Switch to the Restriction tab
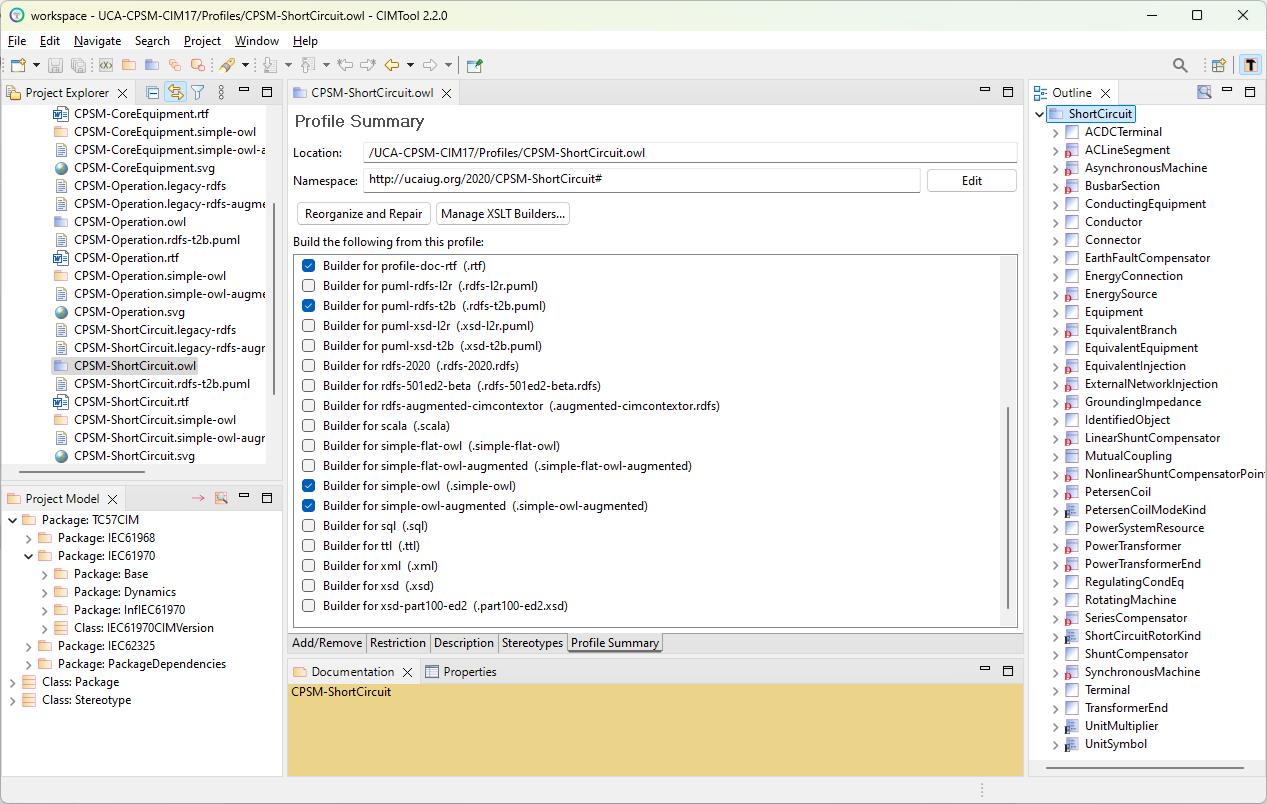1267x804 pixels. (397, 643)
